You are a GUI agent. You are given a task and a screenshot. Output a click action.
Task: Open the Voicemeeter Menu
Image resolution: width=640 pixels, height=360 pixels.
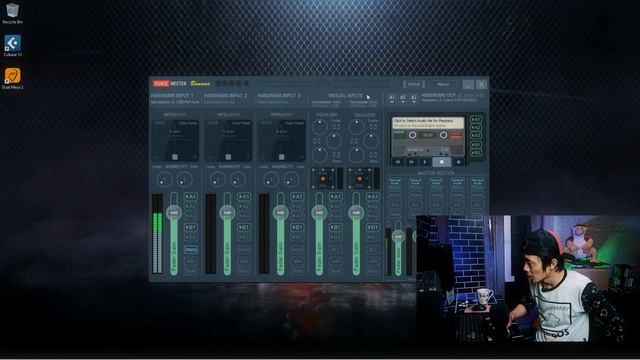pos(444,84)
